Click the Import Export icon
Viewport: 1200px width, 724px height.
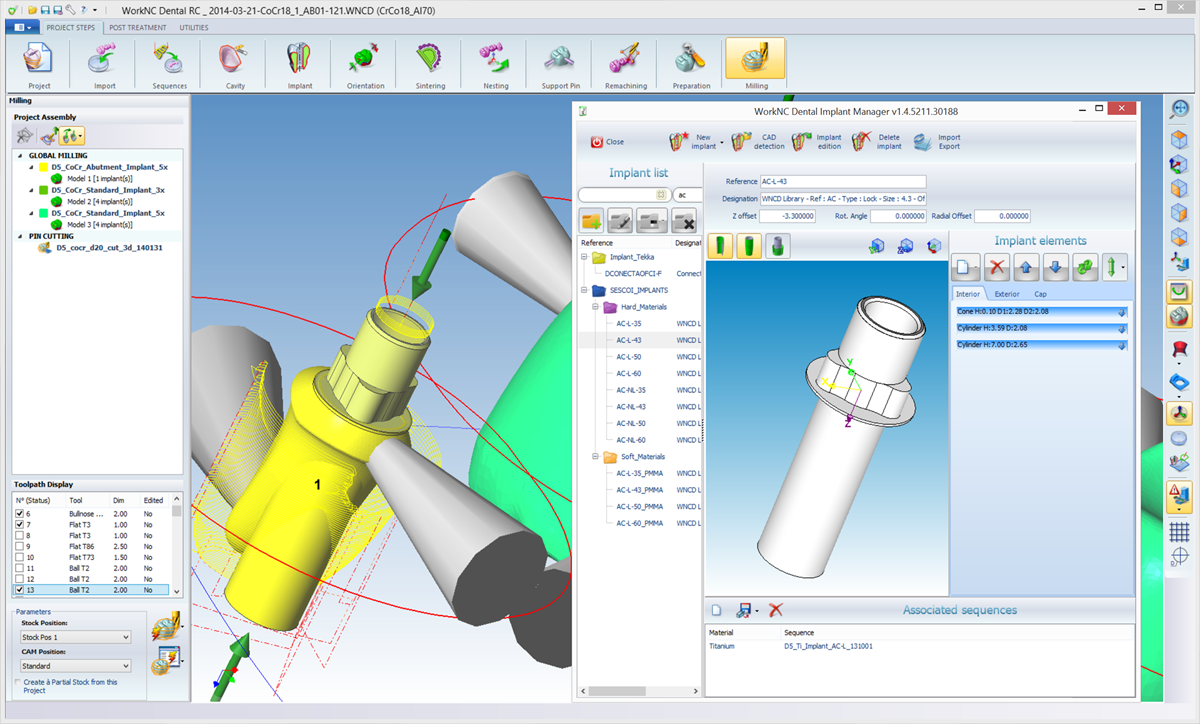point(938,142)
